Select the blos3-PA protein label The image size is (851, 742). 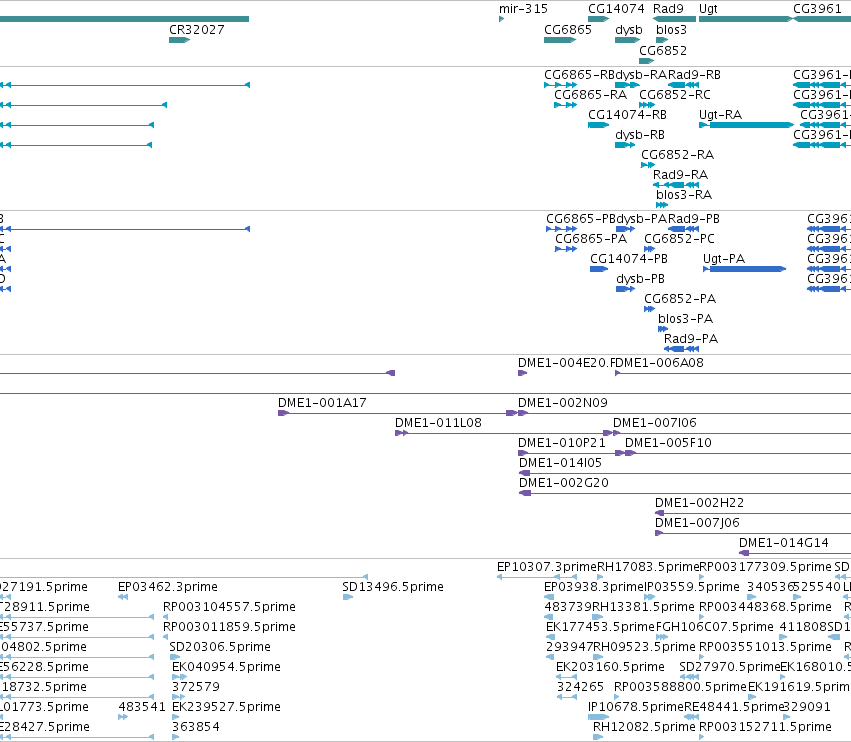[685, 319]
